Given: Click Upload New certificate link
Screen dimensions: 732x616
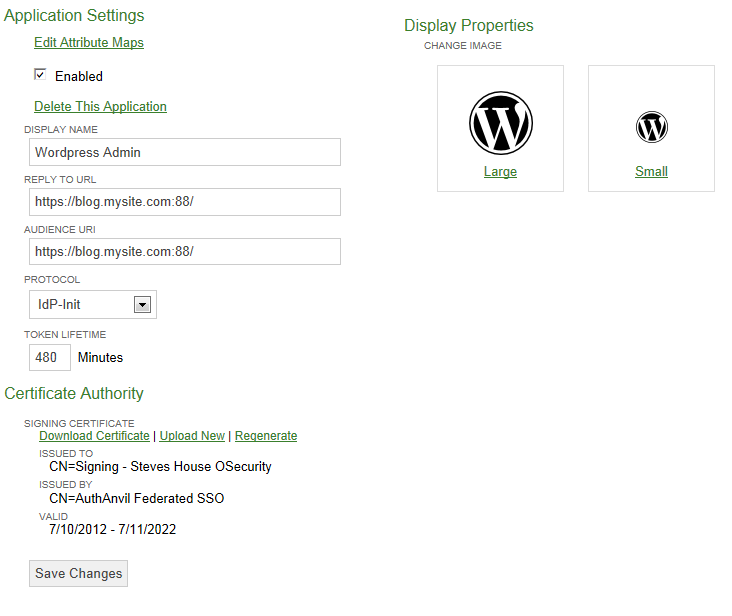Looking at the screenshot, I should pos(192,436).
